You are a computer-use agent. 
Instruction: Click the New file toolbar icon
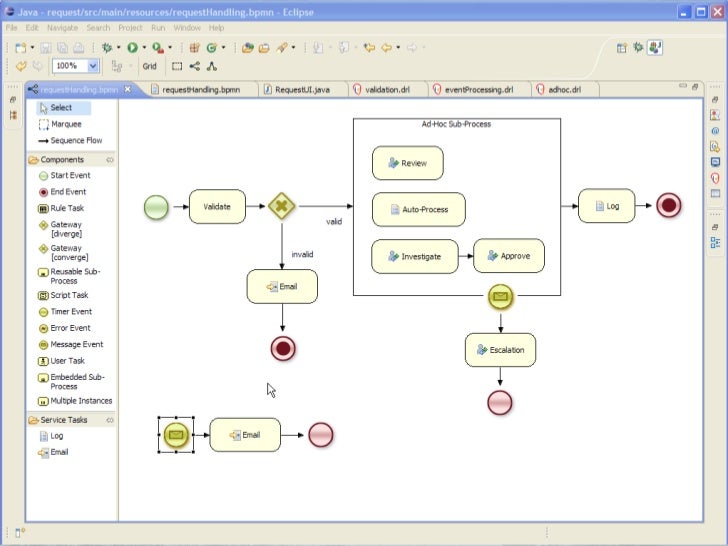20,47
